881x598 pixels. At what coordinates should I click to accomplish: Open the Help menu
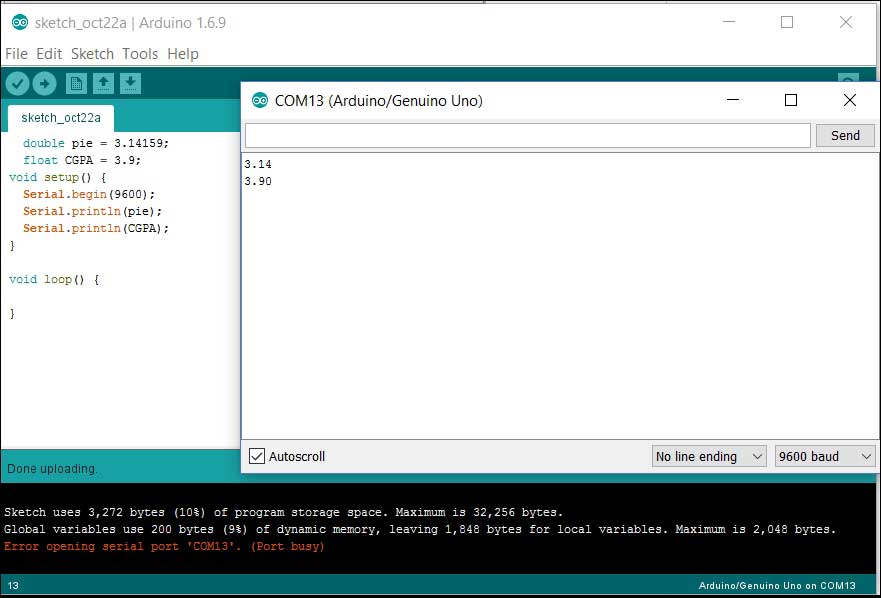pos(183,54)
